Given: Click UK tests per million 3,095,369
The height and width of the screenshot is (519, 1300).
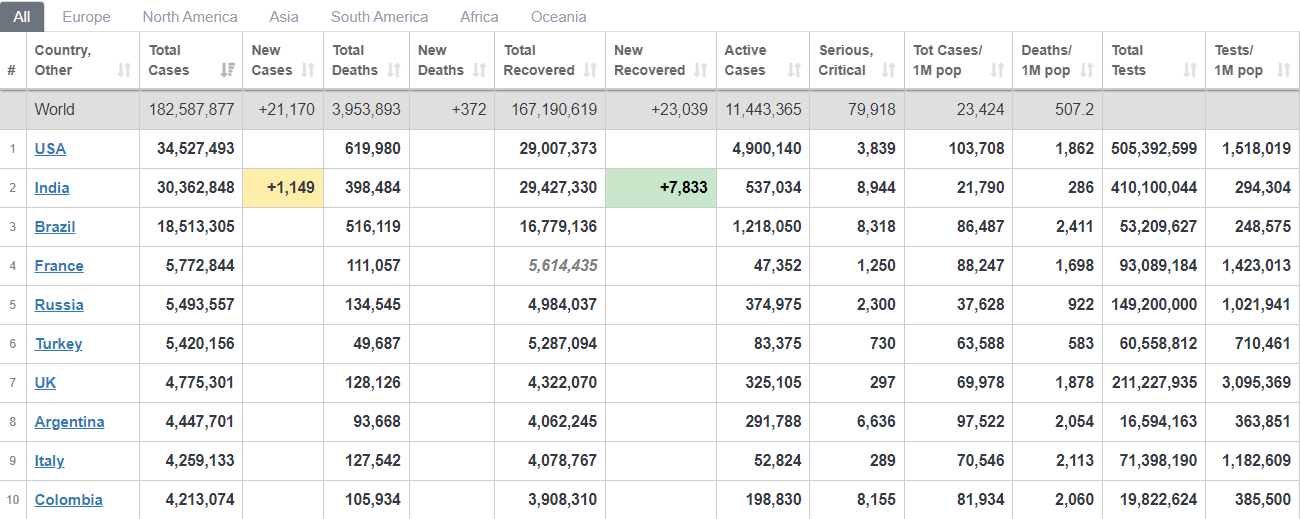Looking at the screenshot, I should click(1256, 383).
